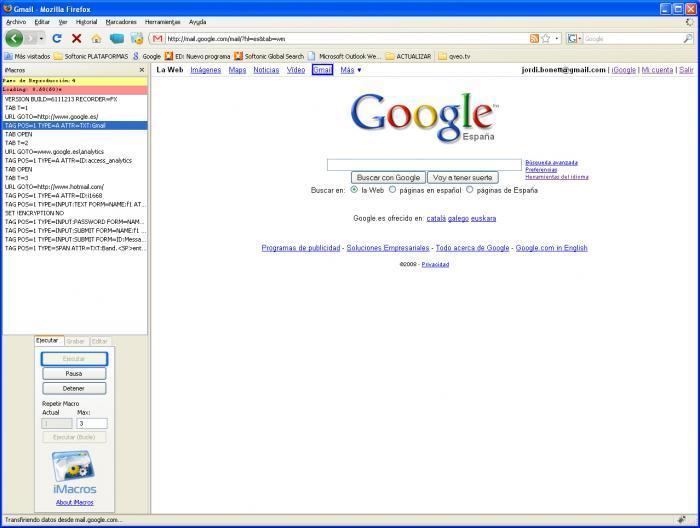
Task: Open the Ver menu
Action: click(63, 22)
